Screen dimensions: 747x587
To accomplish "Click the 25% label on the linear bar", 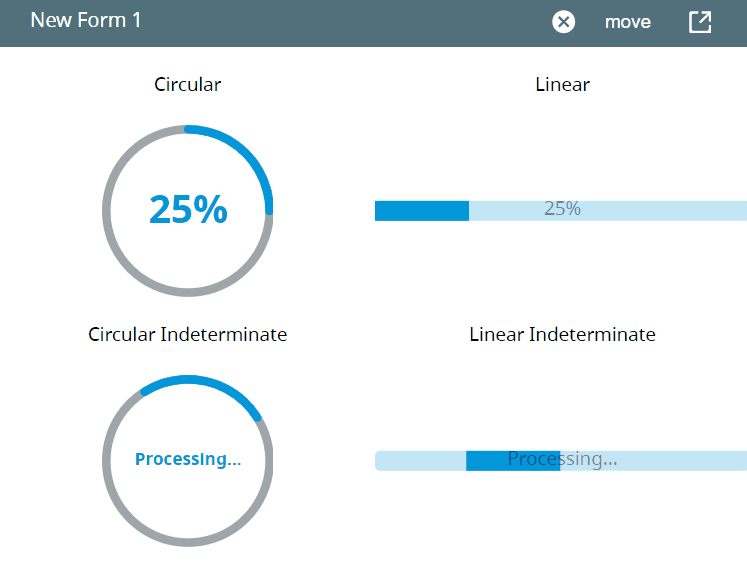I will 562,209.
